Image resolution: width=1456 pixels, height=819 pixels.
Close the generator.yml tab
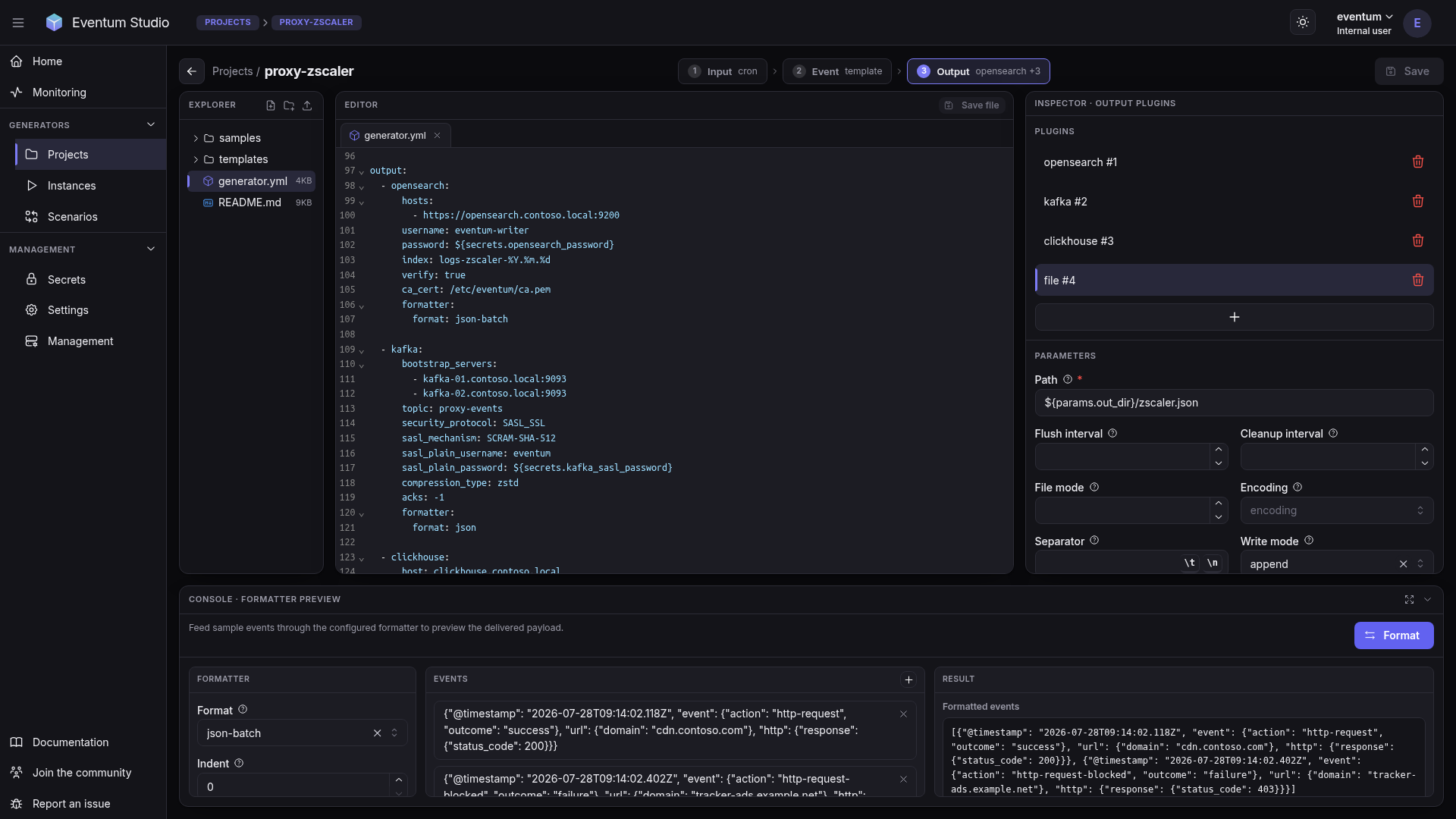coord(438,136)
